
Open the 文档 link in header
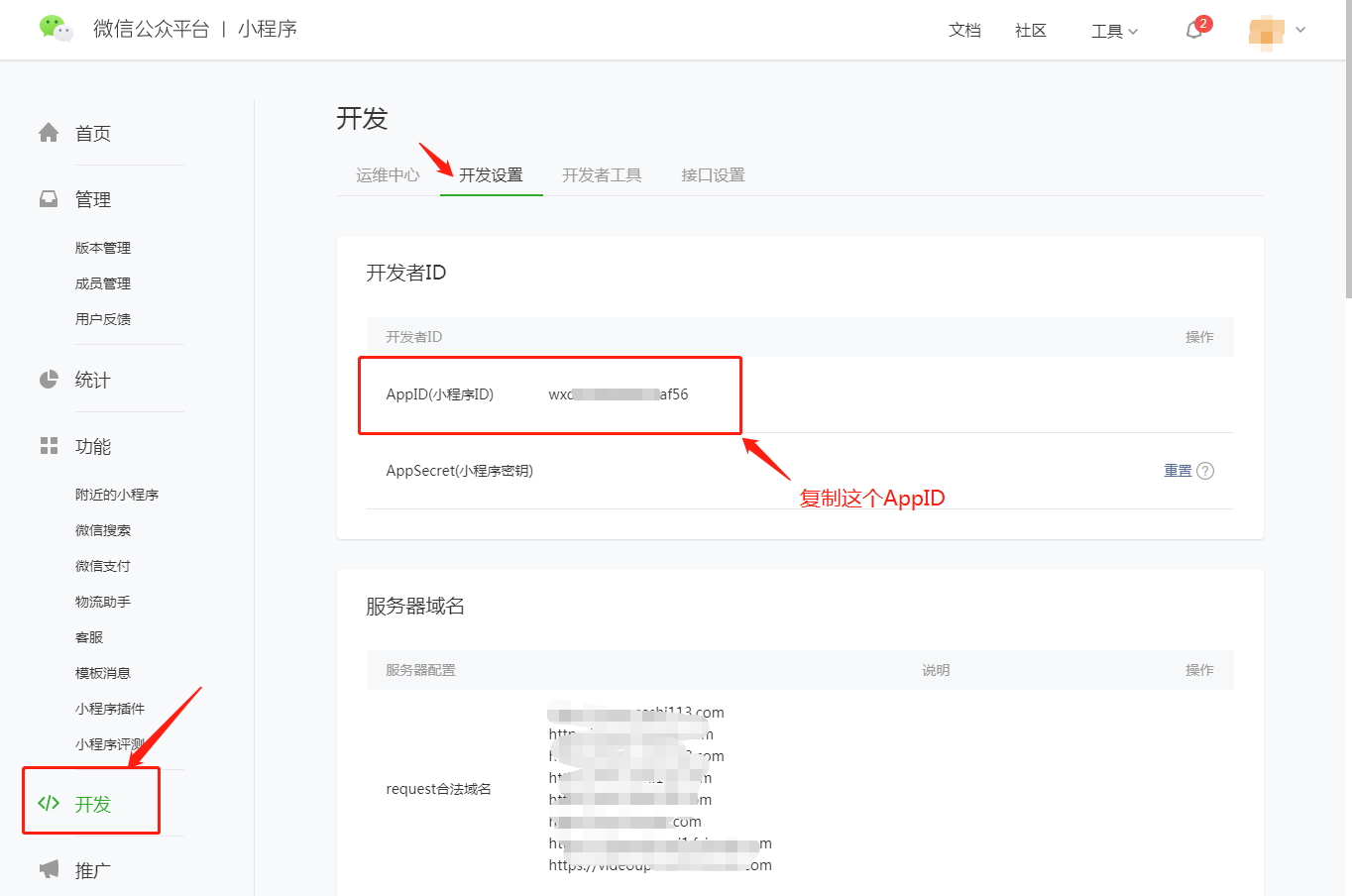[964, 31]
